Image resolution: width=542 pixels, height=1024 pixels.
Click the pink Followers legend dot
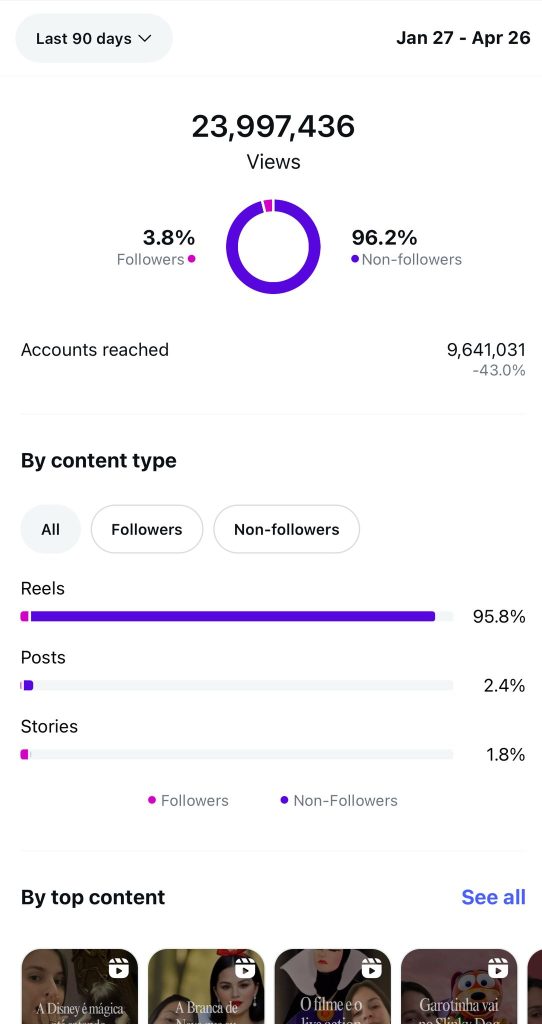pos(151,800)
